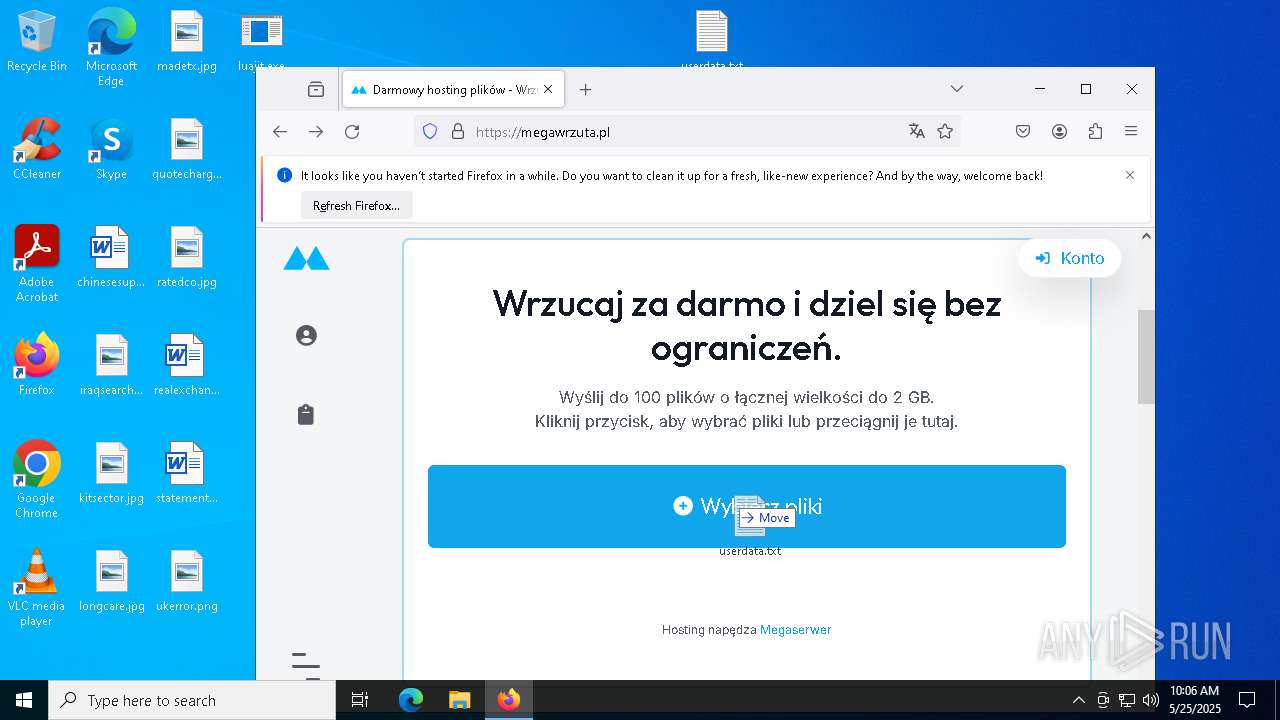Launch Edge from the taskbar
Image resolution: width=1280 pixels, height=720 pixels.
[x=411, y=700]
